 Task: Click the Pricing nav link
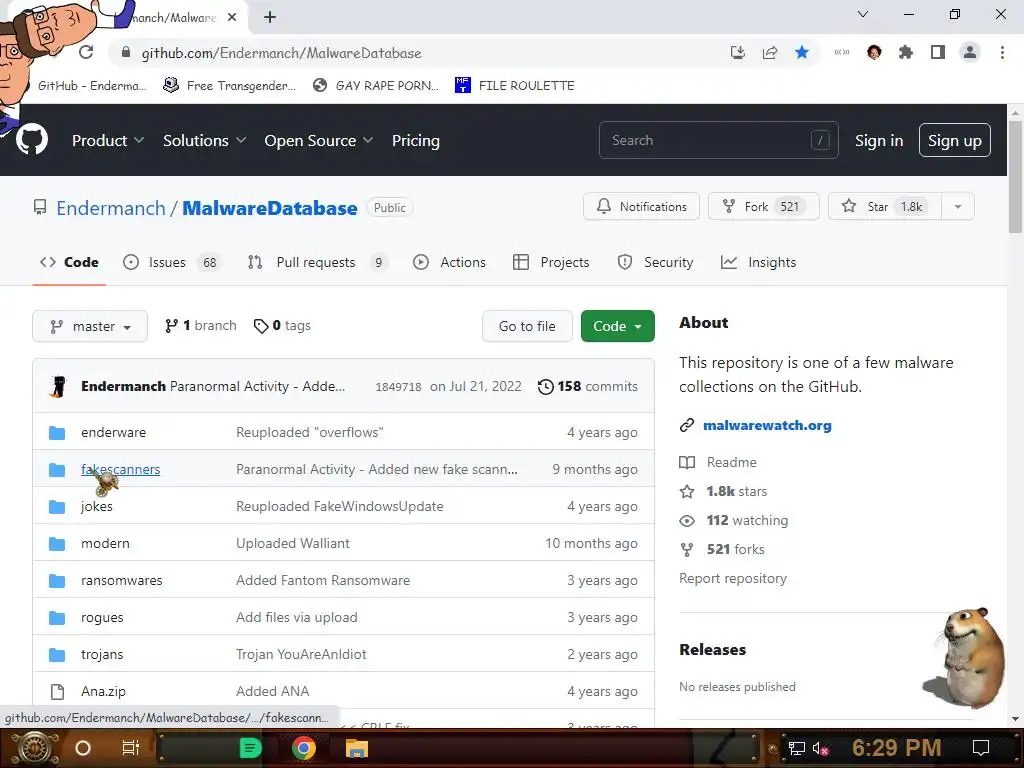coord(416,140)
